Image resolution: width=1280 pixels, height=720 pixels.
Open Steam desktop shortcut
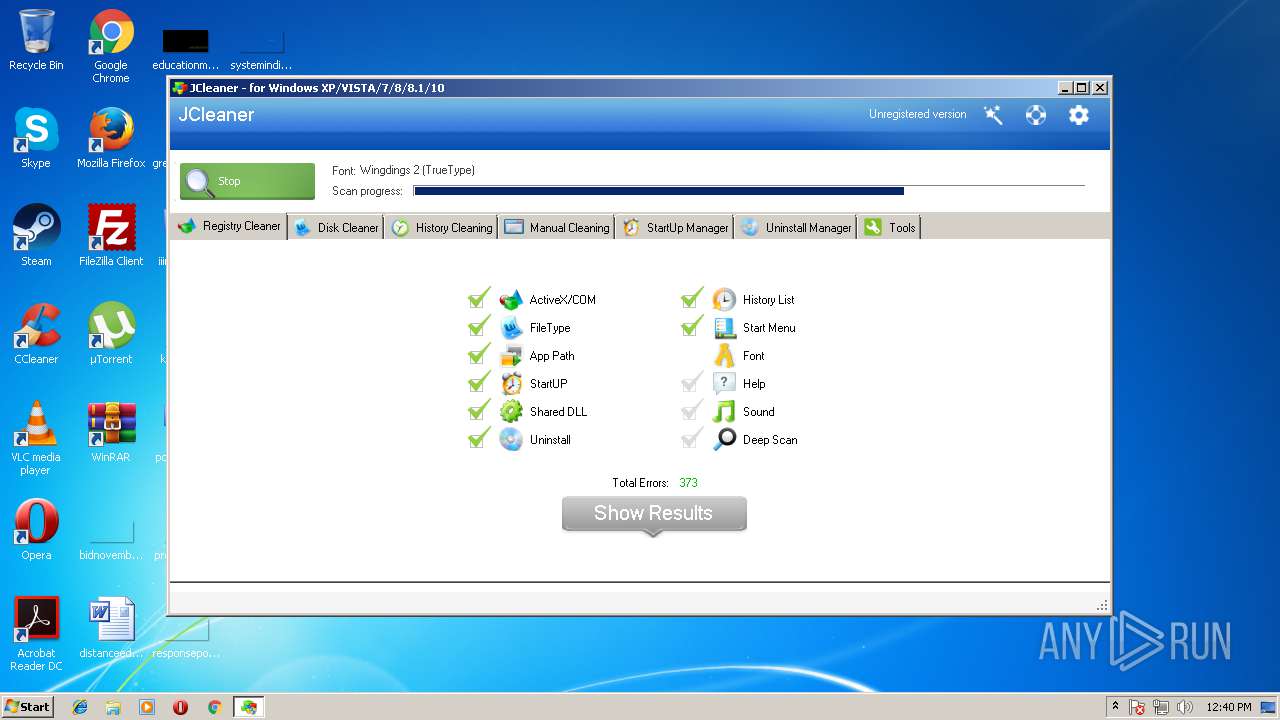[36, 236]
